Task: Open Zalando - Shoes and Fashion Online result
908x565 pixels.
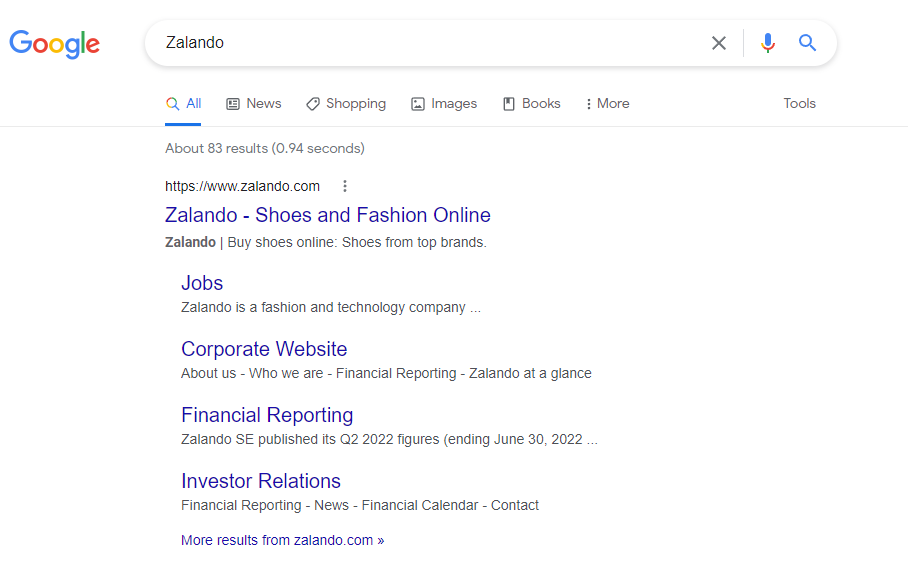Action: tap(328, 215)
